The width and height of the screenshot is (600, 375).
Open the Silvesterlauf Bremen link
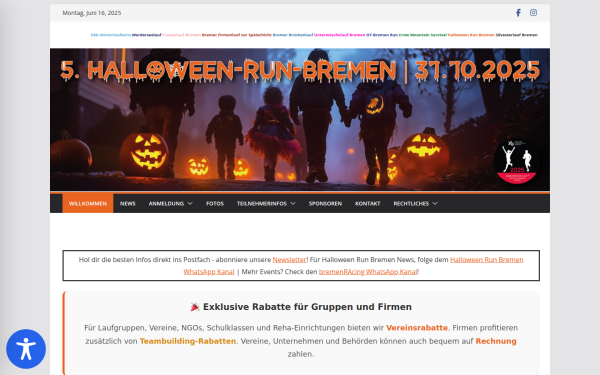pos(517,35)
